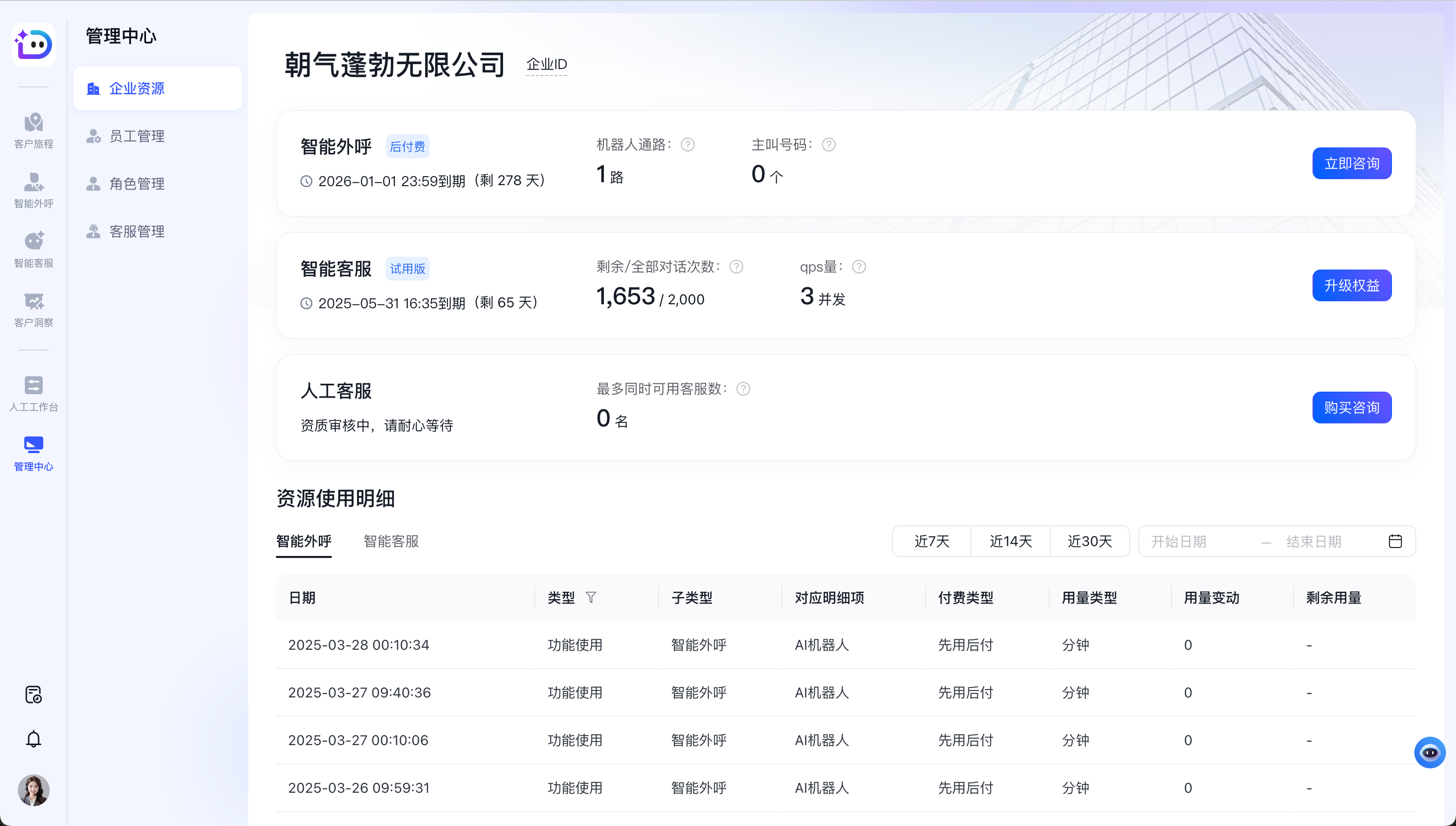Open 客户旅程 in left sidebar
Screen dimensions: 1456x826
point(33,130)
